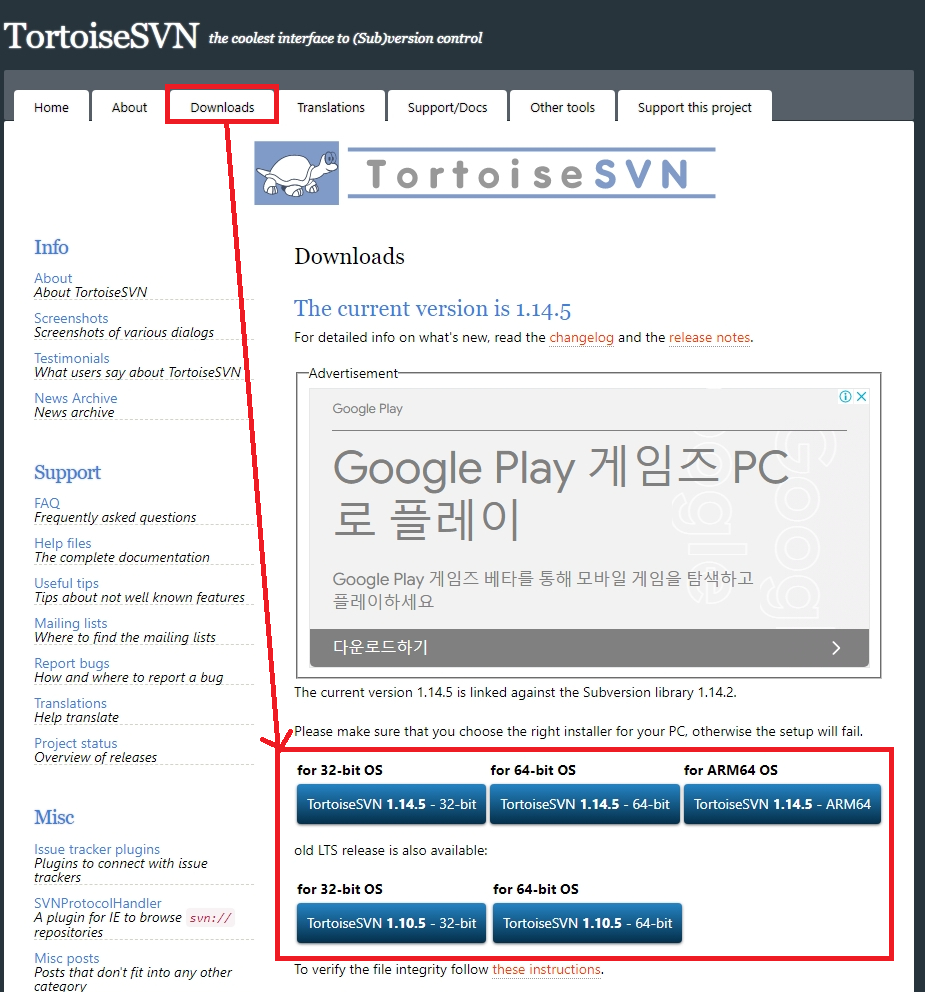Download TortoiseSVN 1.14.5 ARM64 installer
Viewport: 925px width, 992px height.
tap(782, 804)
